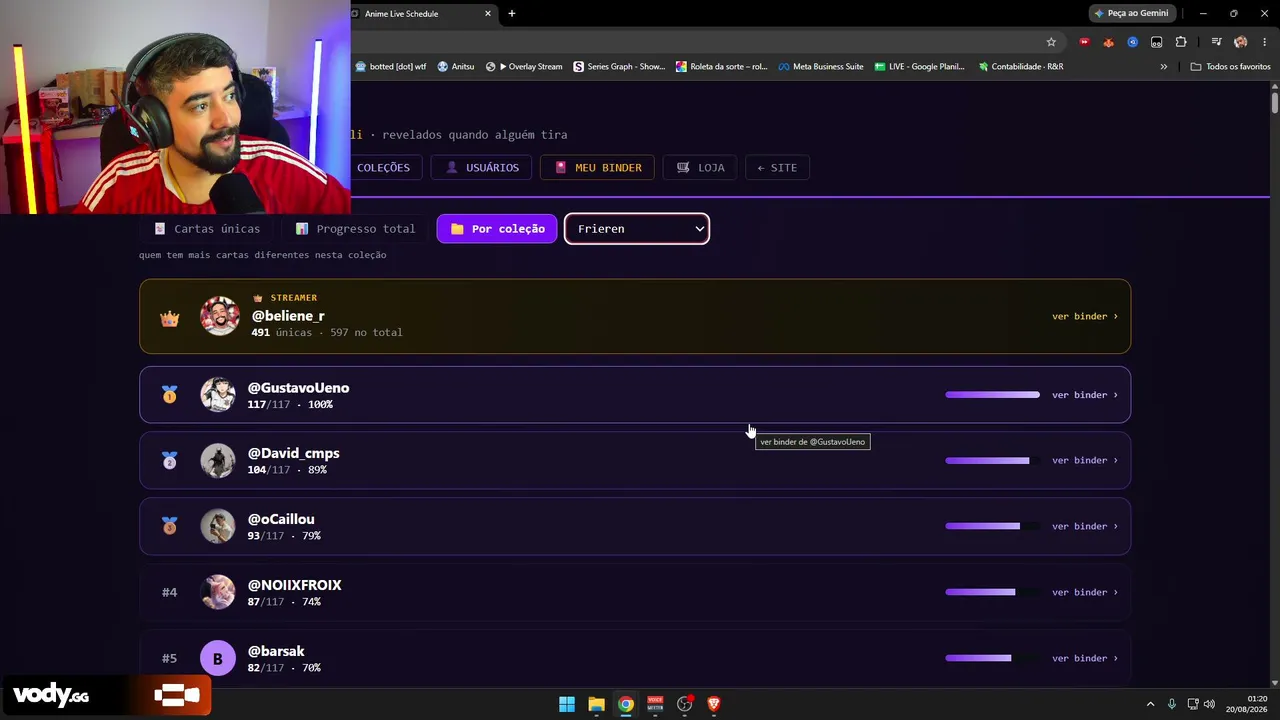
Task: Open the Anitsu bookmark
Action: (x=456, y=67)
